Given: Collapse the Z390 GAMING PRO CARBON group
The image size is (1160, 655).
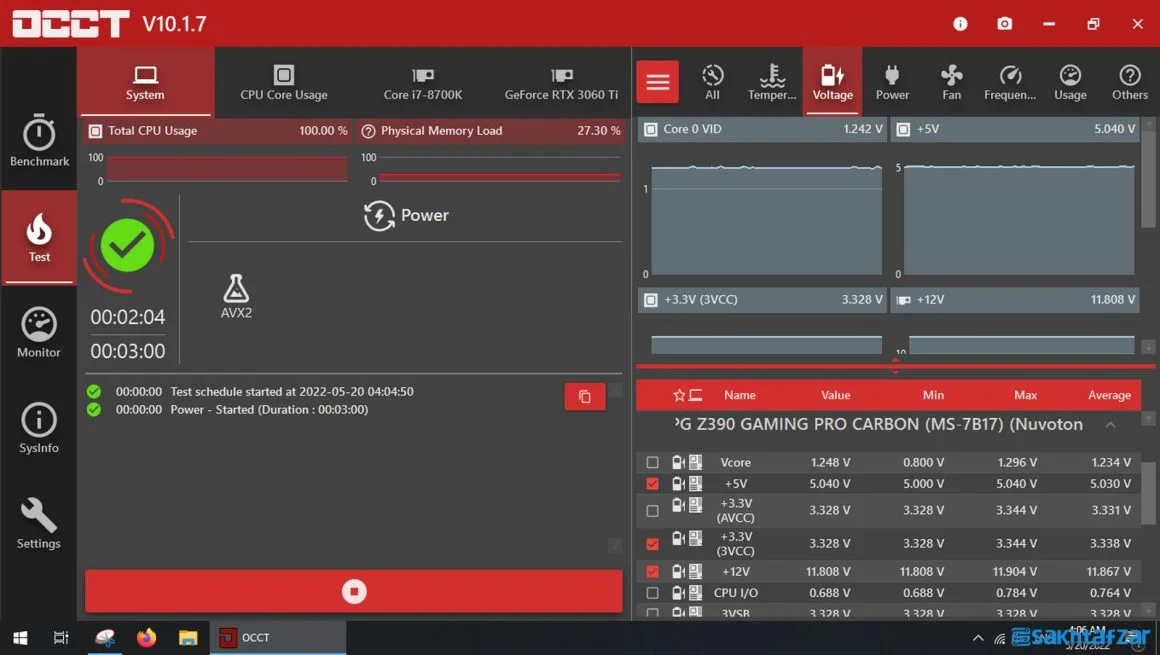Looking at the screenshot, I should (1110, 425).
